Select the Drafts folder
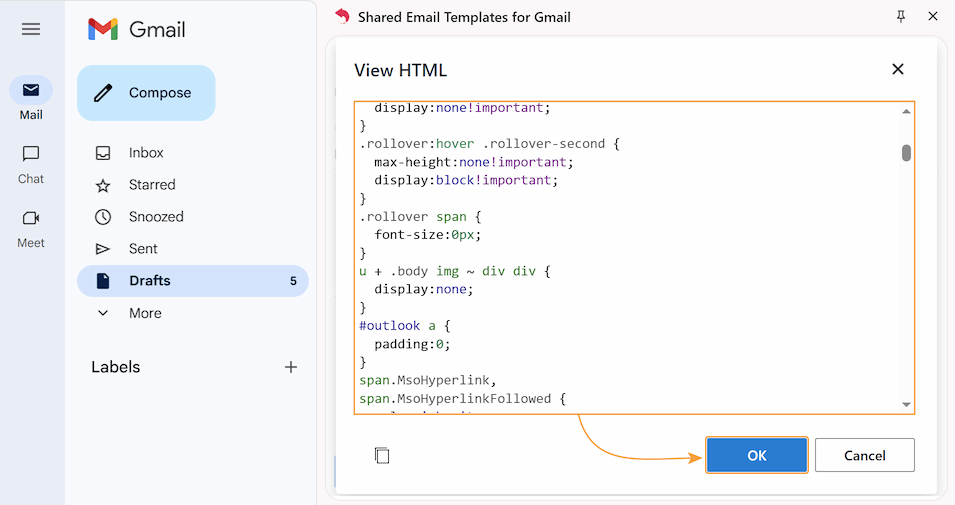 pos(192,281)
